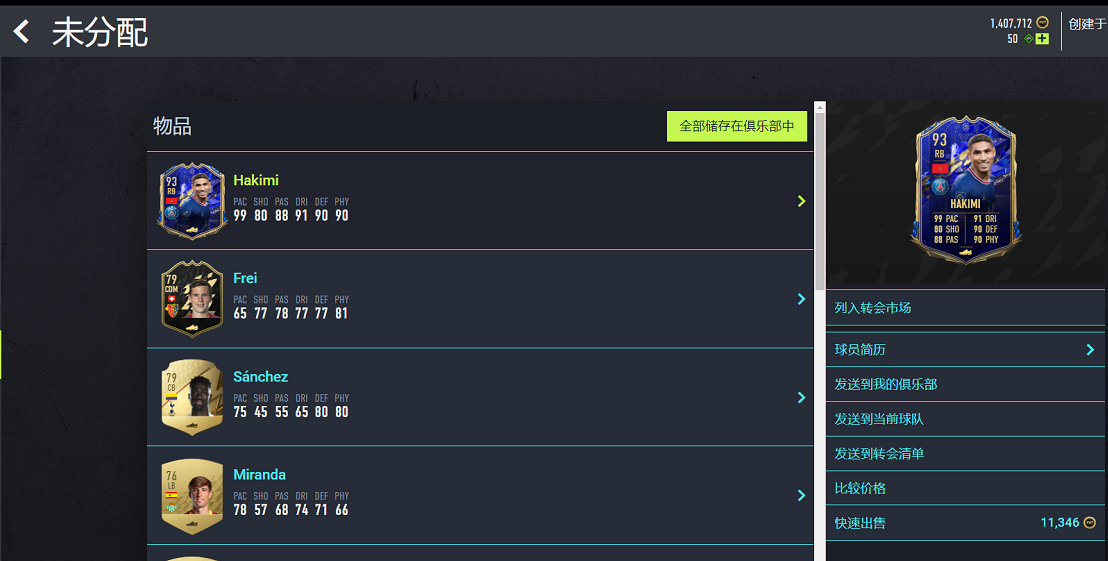
Task: Click 全部储存在俱乐部中 button
Action: pyautogui.click(x=736, y=126)
